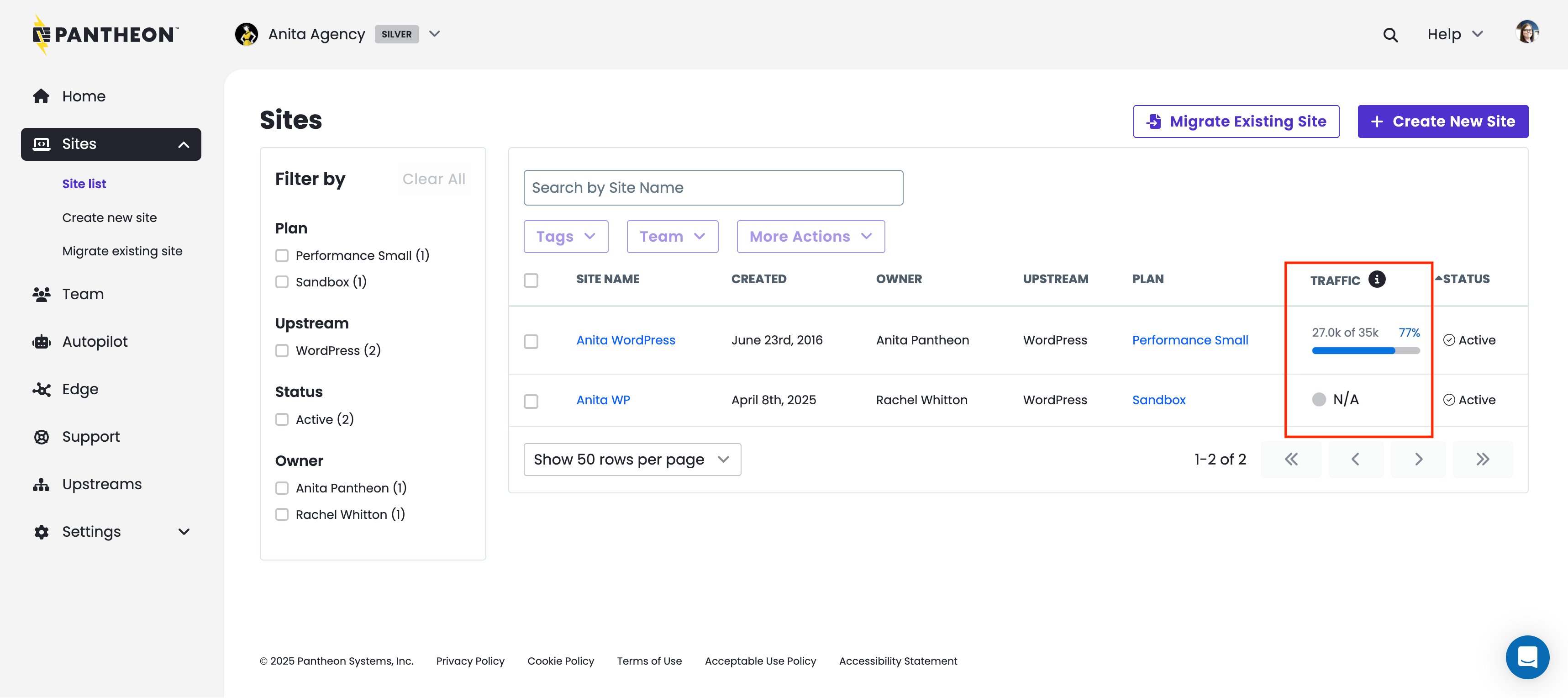Click the Pantheon logo

(x=105, y=35)
